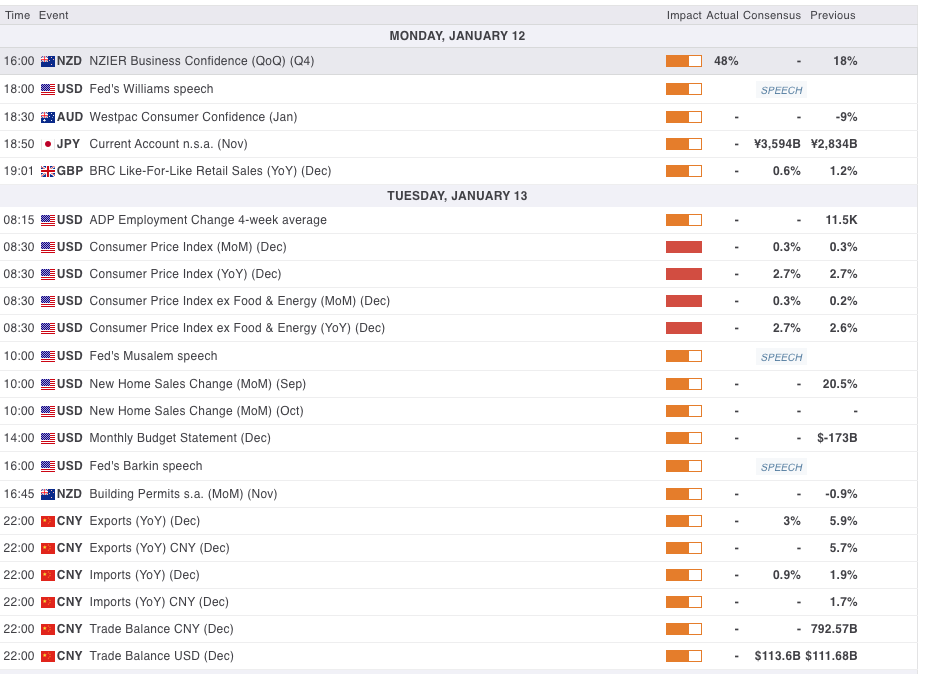Toggle the impact indicator on Building Permits row

683,493
